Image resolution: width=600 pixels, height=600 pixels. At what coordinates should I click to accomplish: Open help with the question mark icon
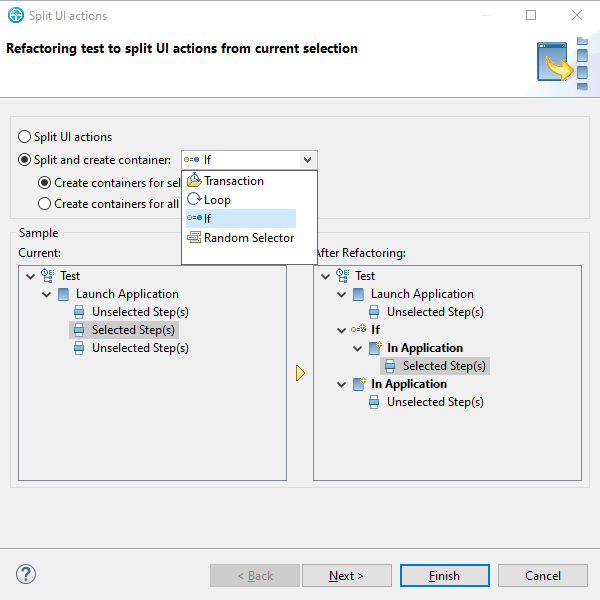26,574
